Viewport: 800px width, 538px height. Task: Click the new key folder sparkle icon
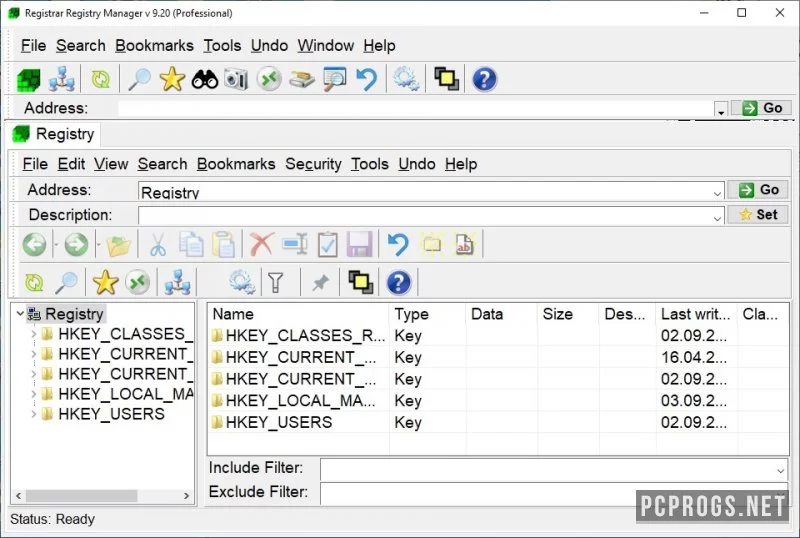coord(432,244)
